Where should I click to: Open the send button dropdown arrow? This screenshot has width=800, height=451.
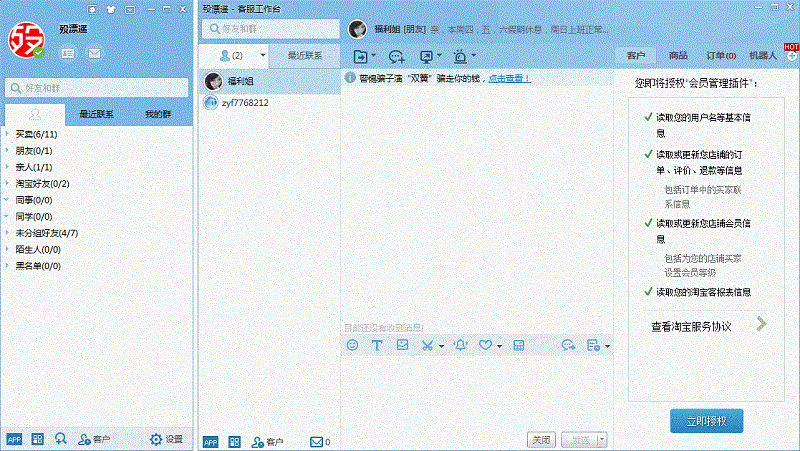click(x=601, y=440)
